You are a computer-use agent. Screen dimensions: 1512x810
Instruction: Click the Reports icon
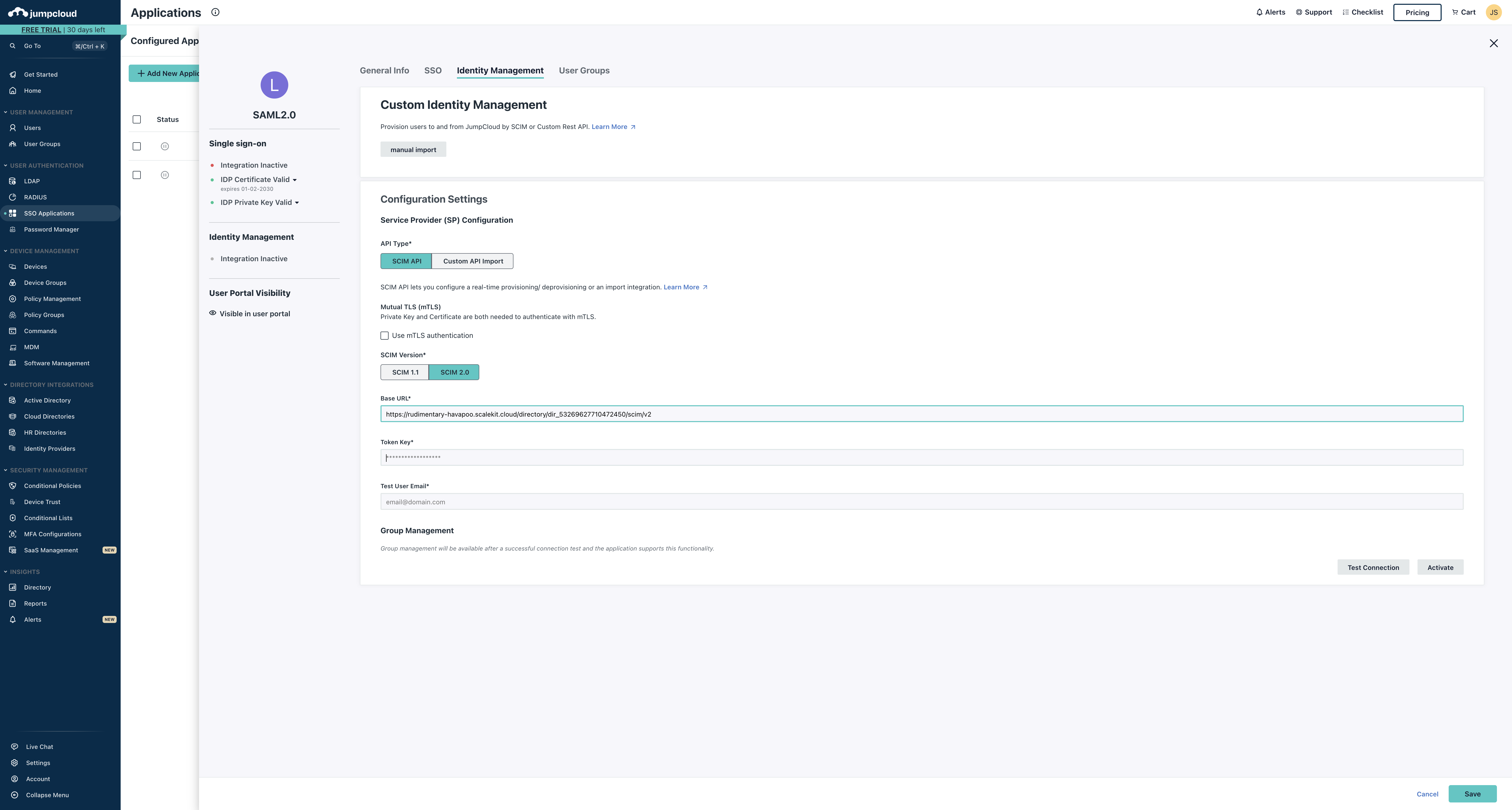12,603
